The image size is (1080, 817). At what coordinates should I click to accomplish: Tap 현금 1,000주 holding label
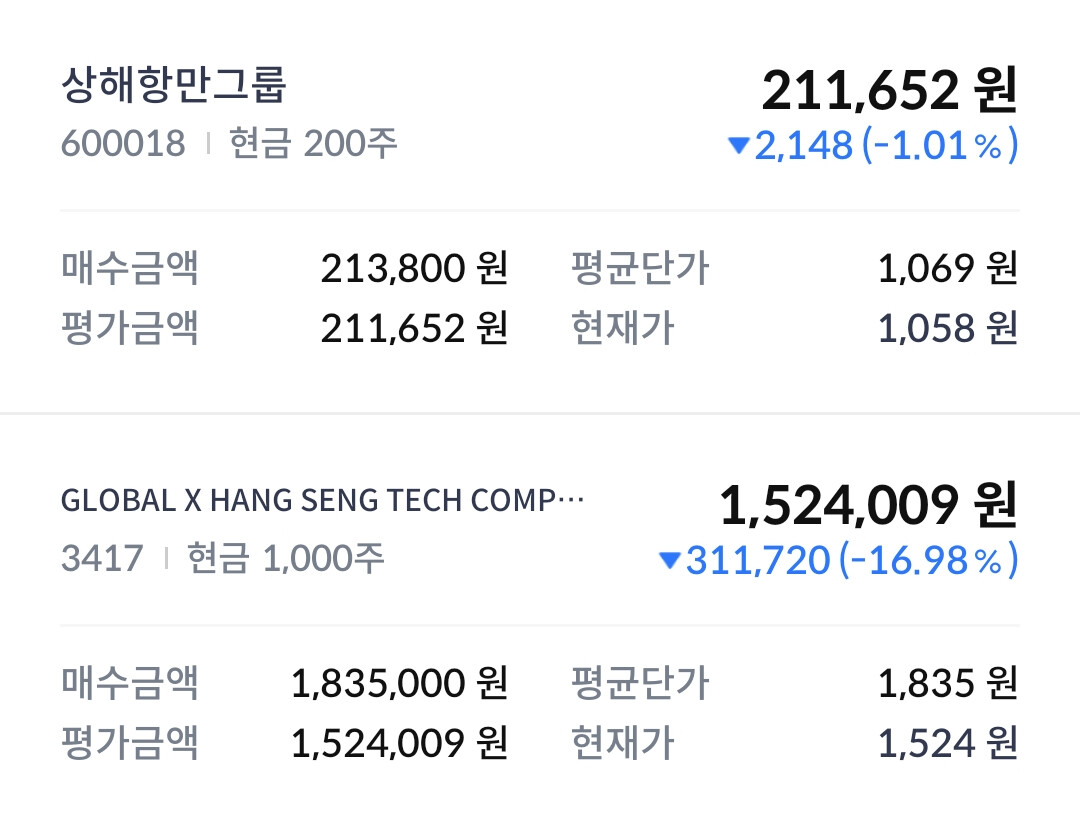[x=286, y=558]
